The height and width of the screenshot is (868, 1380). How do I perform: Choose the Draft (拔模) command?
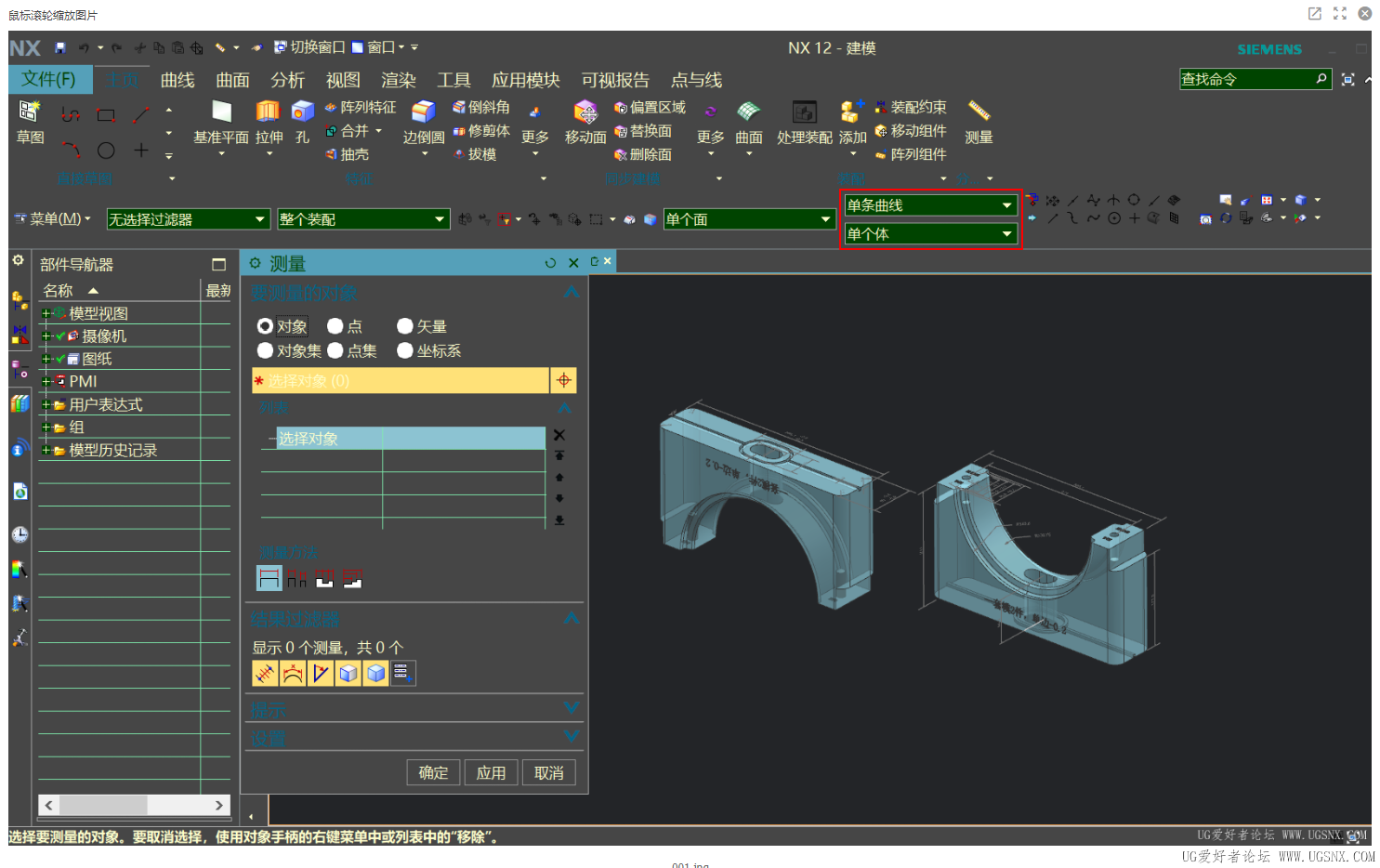(475, 154)
